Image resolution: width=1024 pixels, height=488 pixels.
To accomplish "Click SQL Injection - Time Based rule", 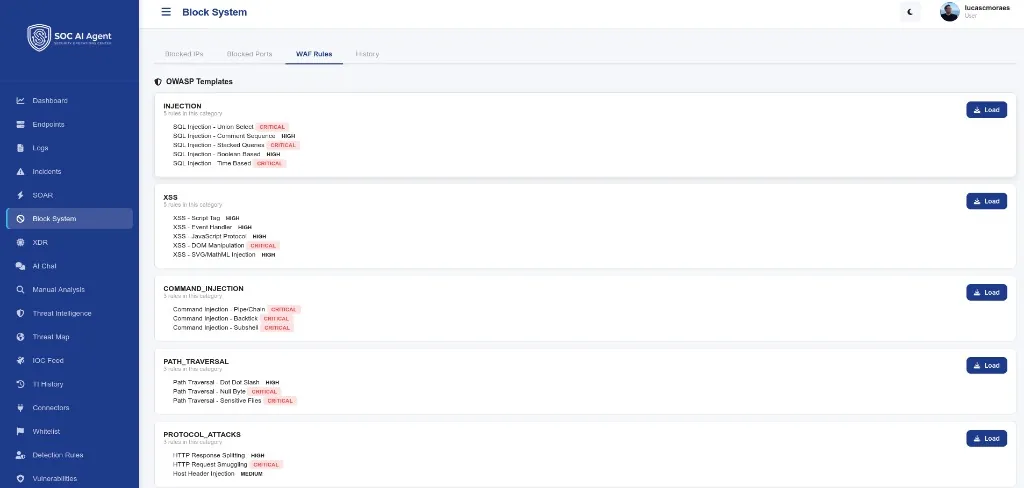I will click(x=212, y=163).
